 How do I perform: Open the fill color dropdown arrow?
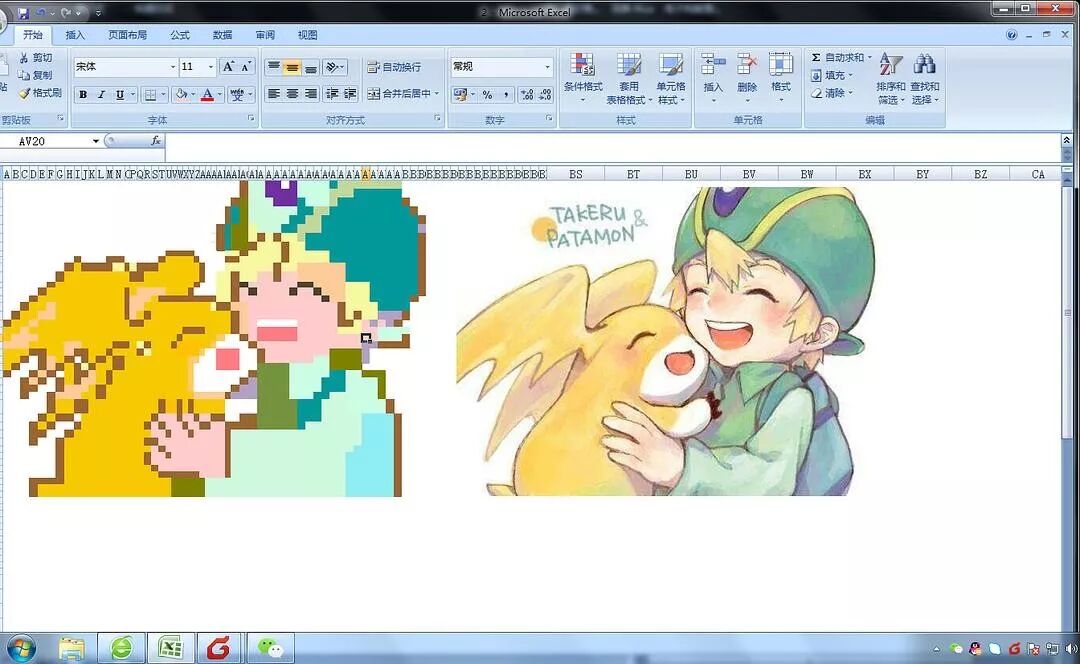point(193,94)
